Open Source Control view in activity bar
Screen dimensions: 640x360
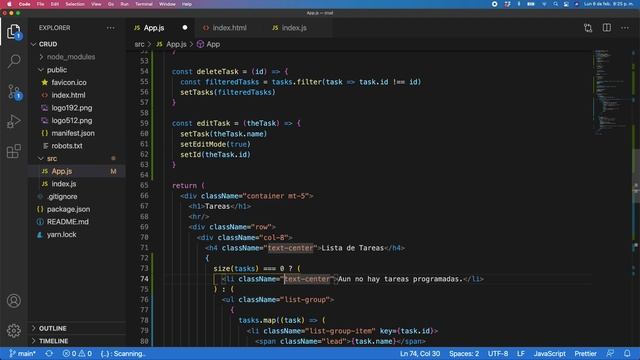click(14, 92)
